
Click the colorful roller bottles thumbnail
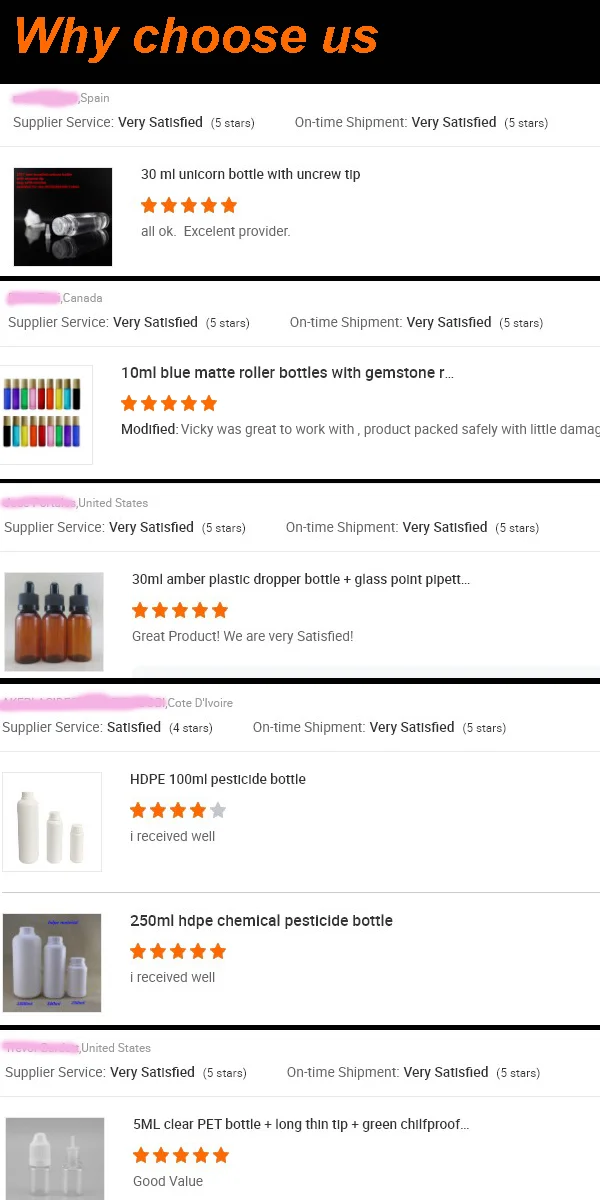coord(47,414)
